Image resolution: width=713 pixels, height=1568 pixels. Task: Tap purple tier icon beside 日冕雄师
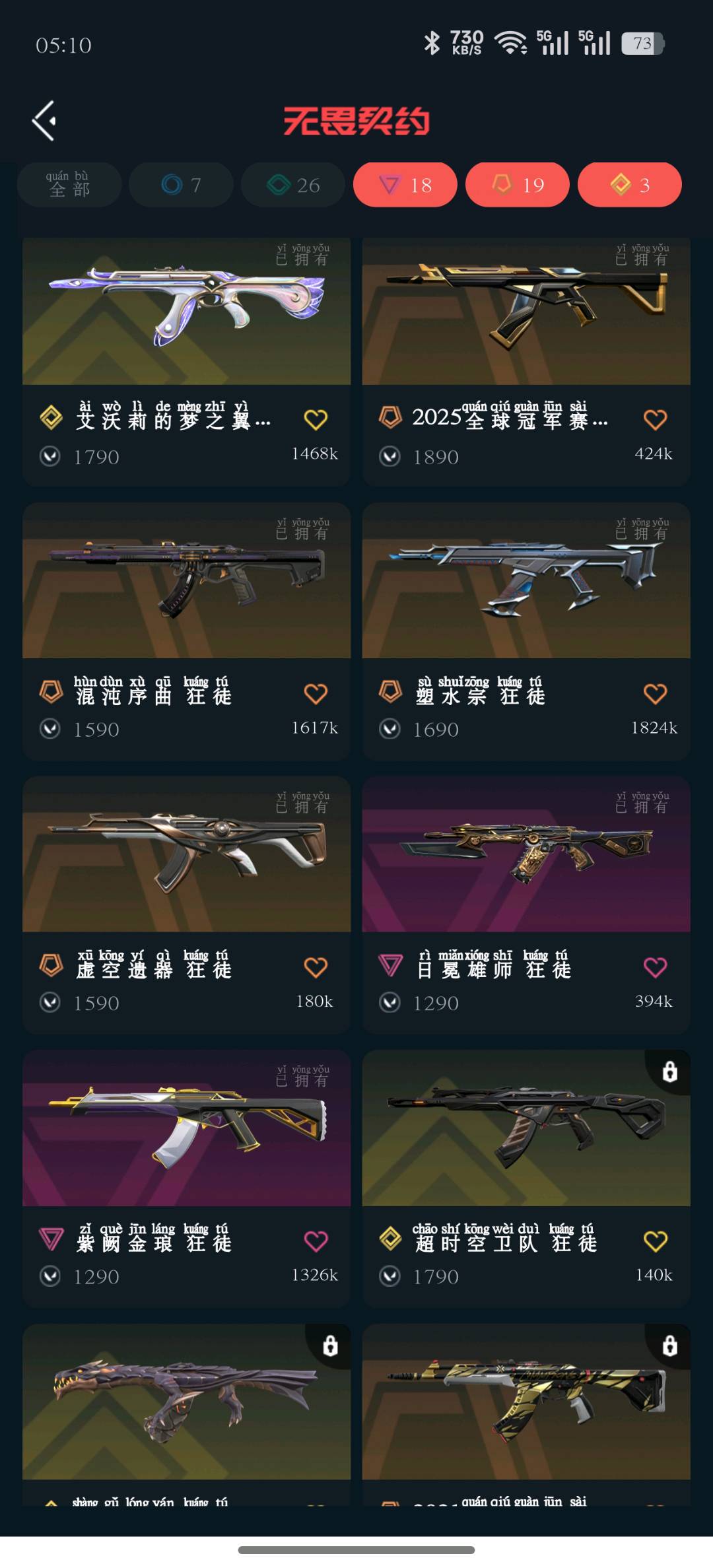click(x=390, y=965)
